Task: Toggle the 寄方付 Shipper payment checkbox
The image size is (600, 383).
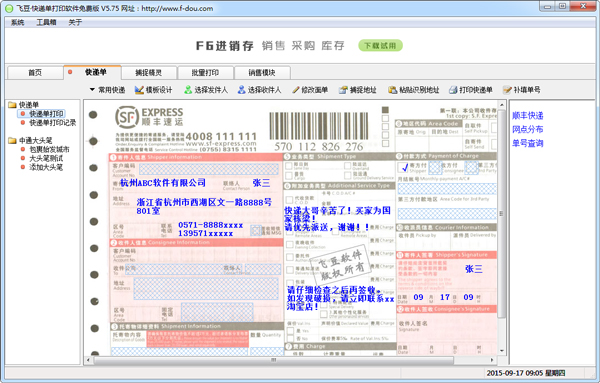Action: (403, 167)
